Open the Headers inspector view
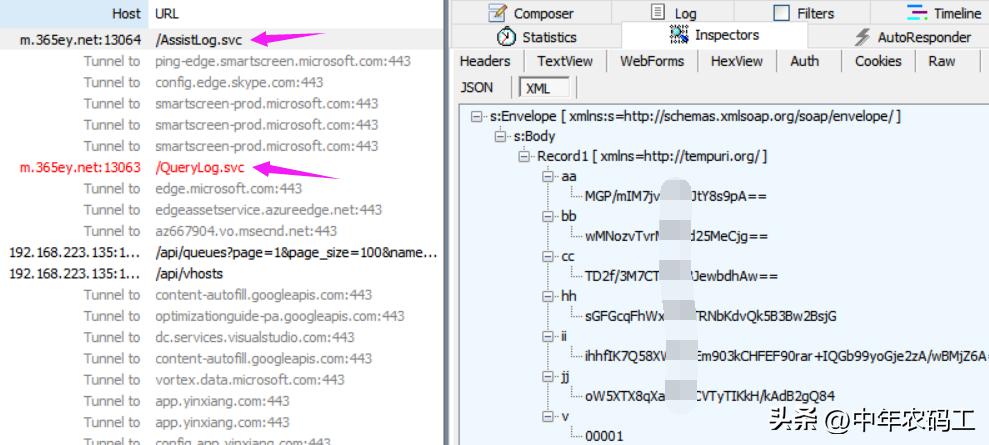The image size is (989, 445). click(485, 61)
